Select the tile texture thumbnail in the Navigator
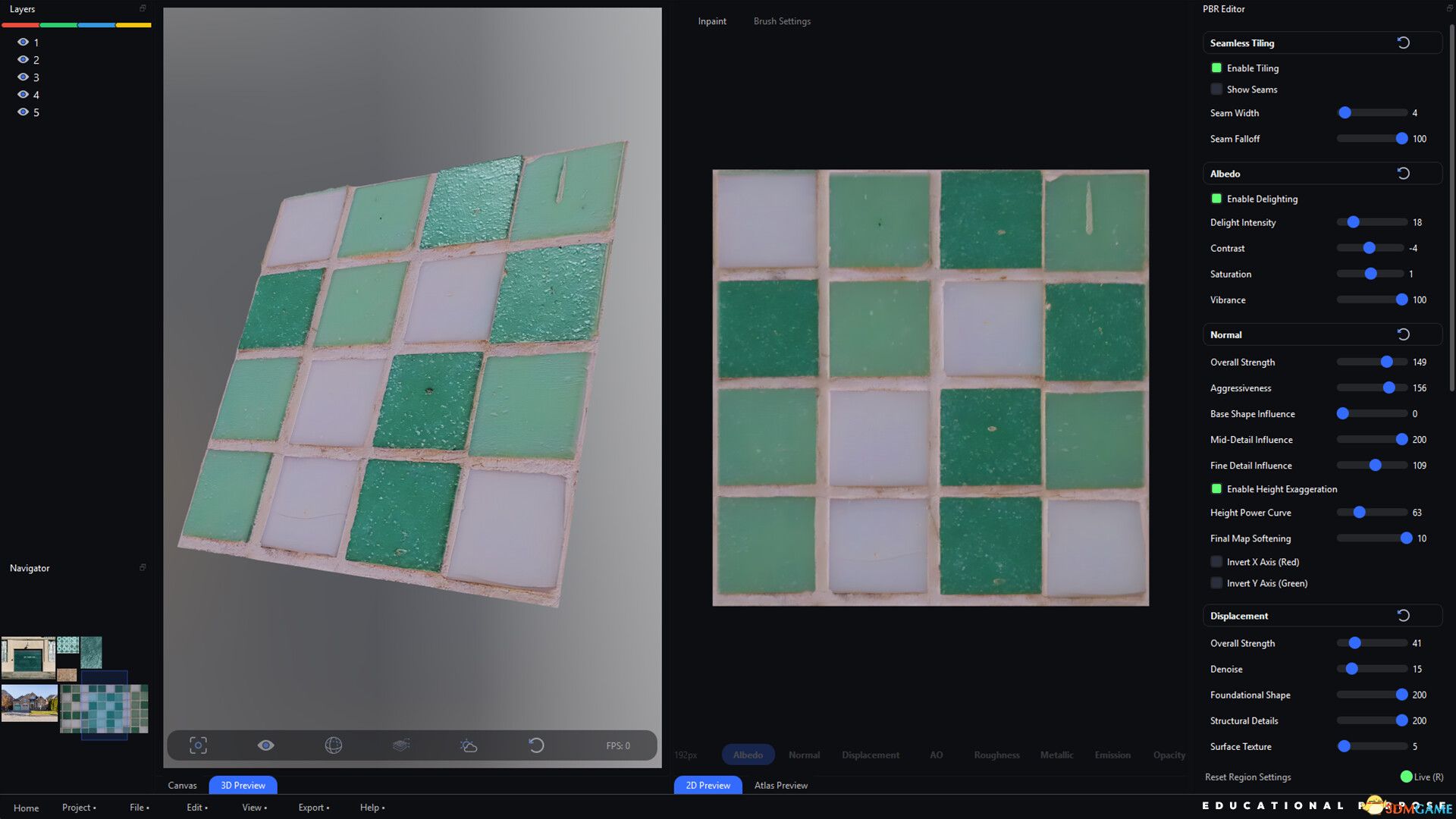Viewport: 1456px width, 819px height. 104,708
